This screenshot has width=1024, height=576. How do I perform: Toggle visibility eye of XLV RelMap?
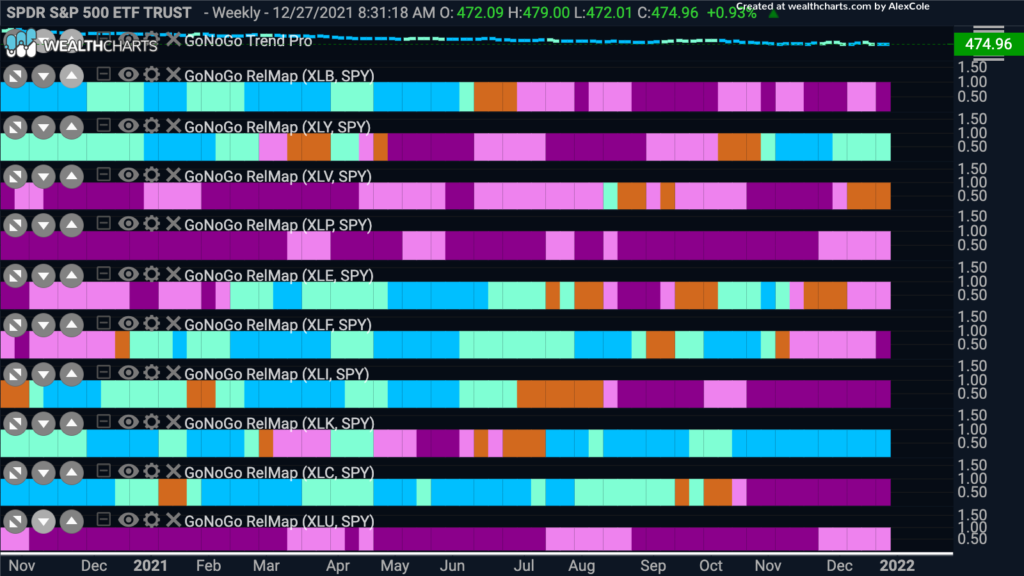click(128, 174)
